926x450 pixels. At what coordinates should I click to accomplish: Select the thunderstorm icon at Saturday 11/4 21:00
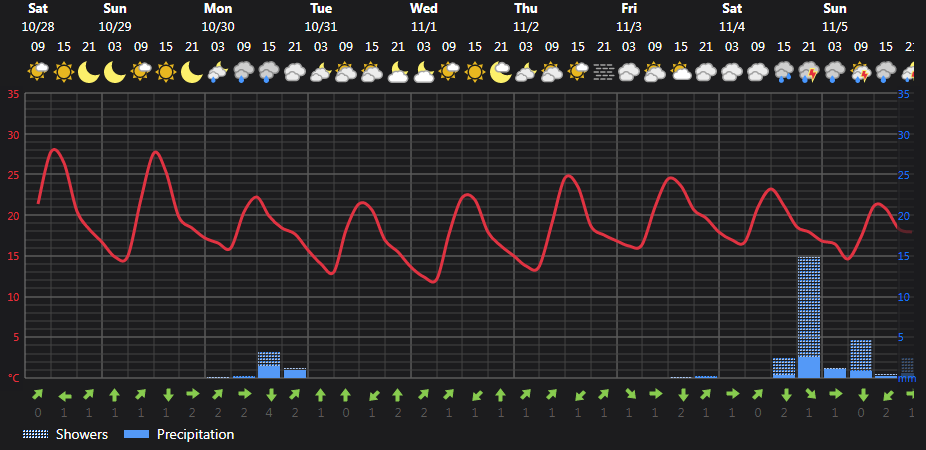[809, 72]
